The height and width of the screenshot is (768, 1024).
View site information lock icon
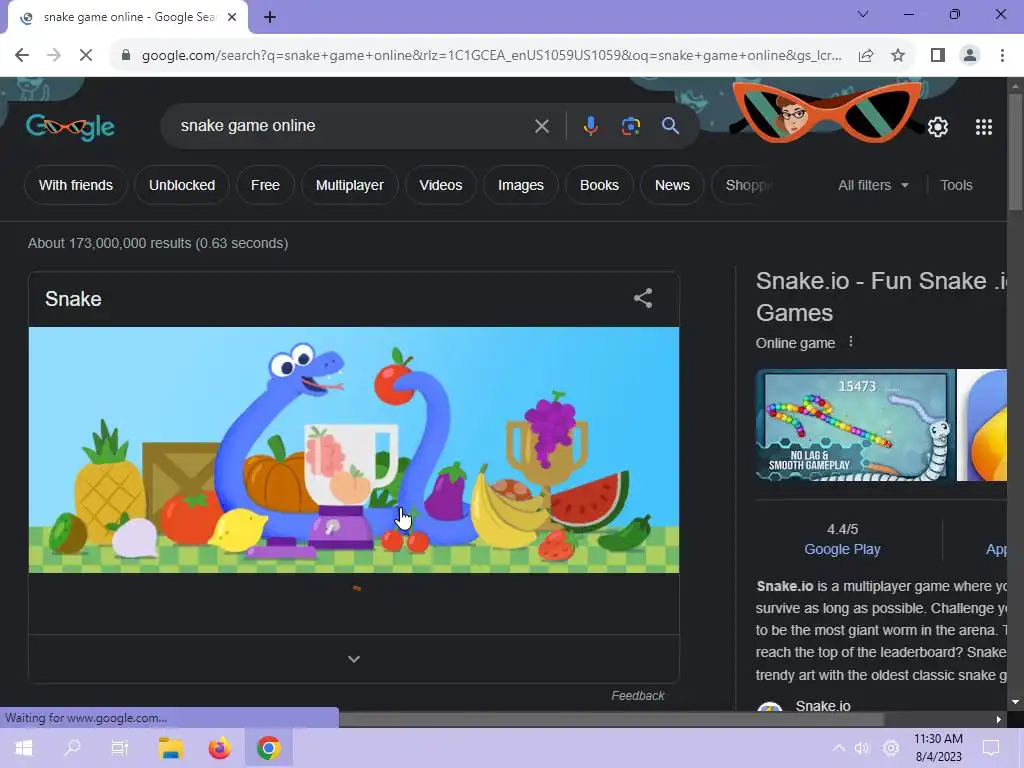coord(125,56)
